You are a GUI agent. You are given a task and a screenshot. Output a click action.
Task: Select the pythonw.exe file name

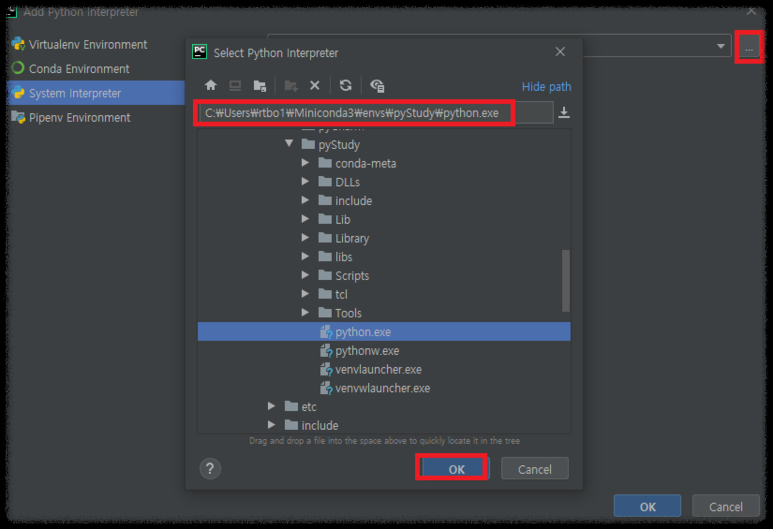tap(367, 351)
